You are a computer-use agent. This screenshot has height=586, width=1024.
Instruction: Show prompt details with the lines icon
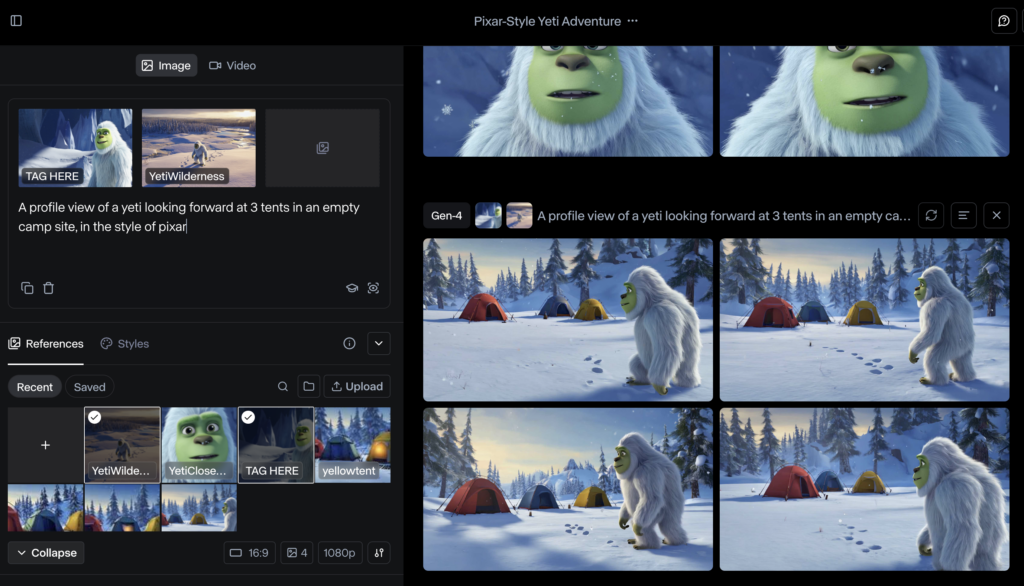click(963, 216)
